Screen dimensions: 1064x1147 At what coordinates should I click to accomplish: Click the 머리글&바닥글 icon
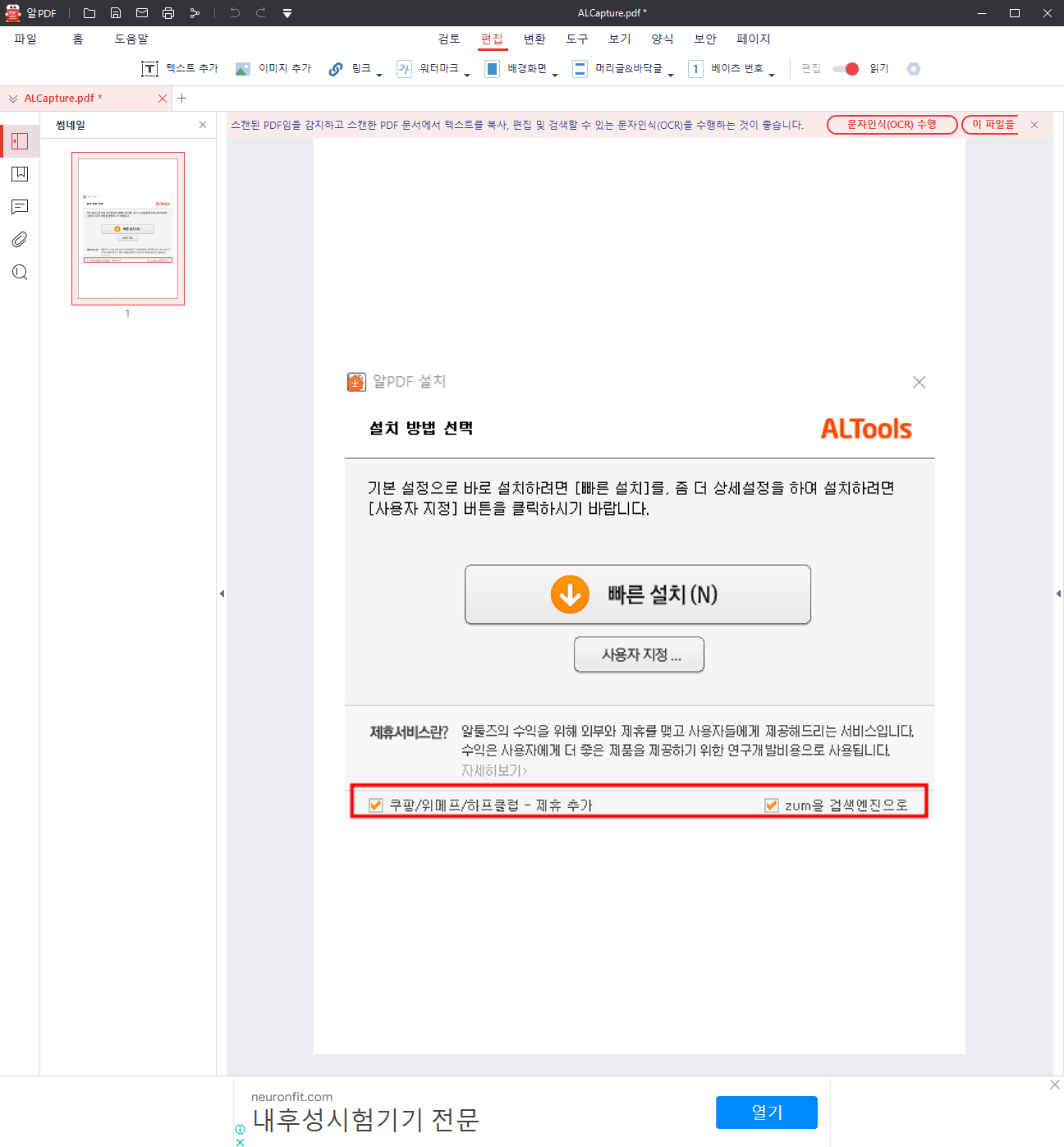(580, 69)
